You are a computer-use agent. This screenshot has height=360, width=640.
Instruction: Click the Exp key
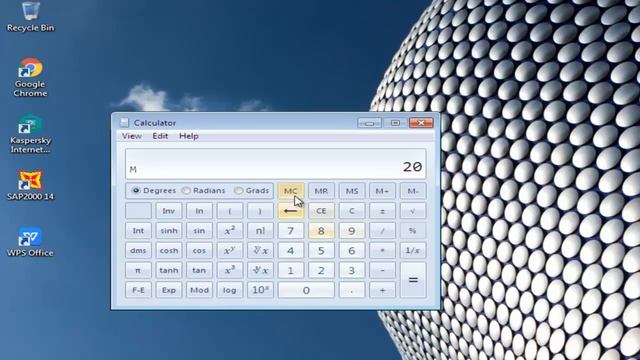169,290
